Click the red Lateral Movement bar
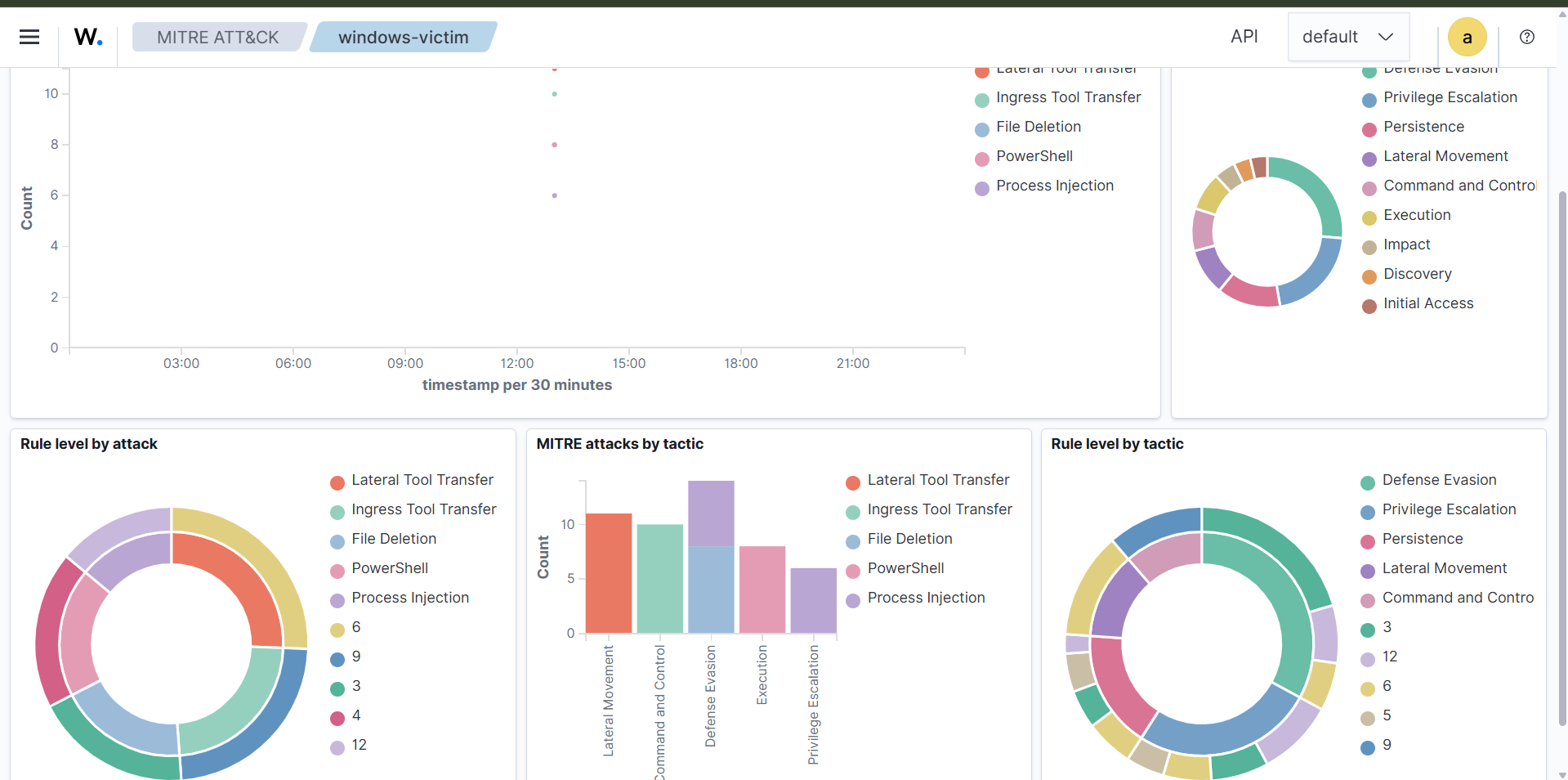 [x=609, y=573]
